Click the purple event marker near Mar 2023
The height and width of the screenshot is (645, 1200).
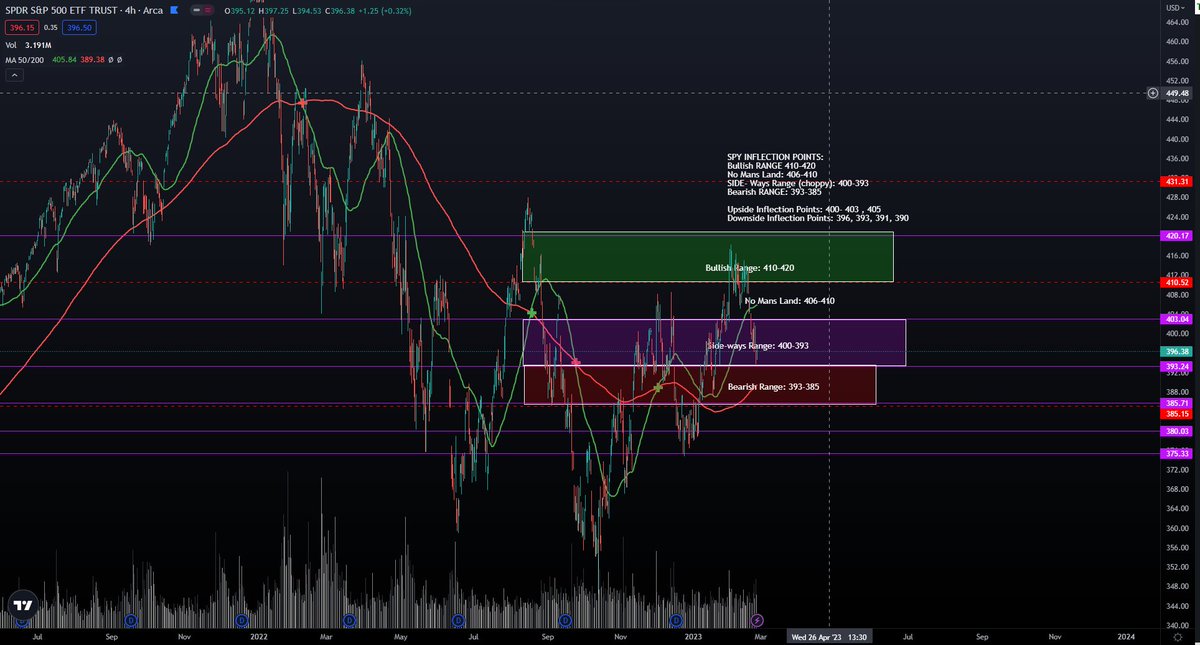756,619
